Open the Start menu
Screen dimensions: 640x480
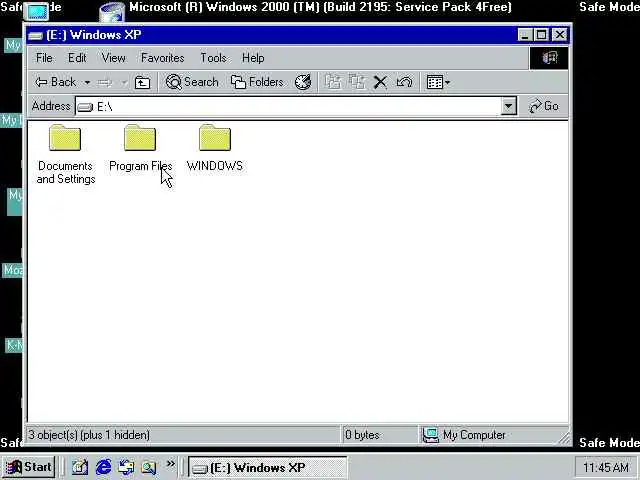[29, 467]
